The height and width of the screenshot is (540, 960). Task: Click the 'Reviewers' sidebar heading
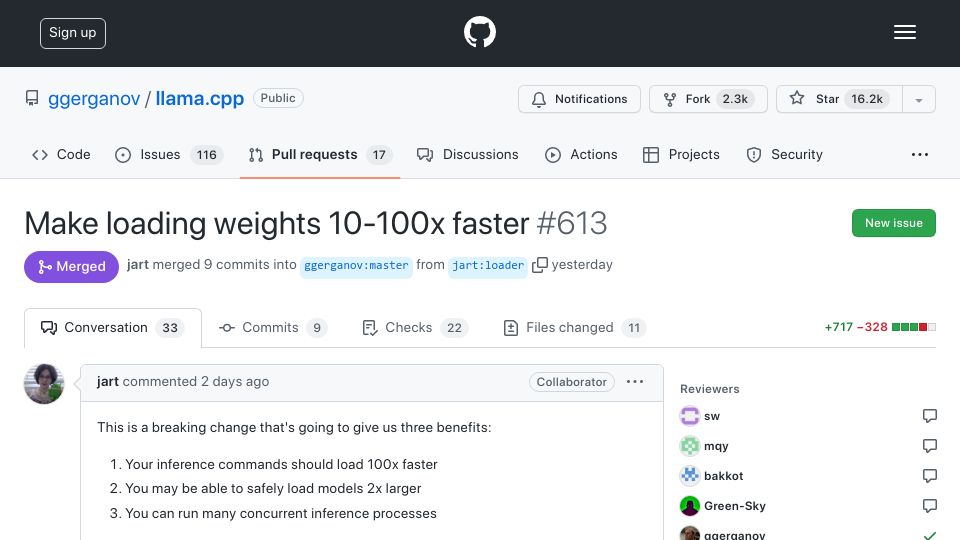click(x=710, y=389)
